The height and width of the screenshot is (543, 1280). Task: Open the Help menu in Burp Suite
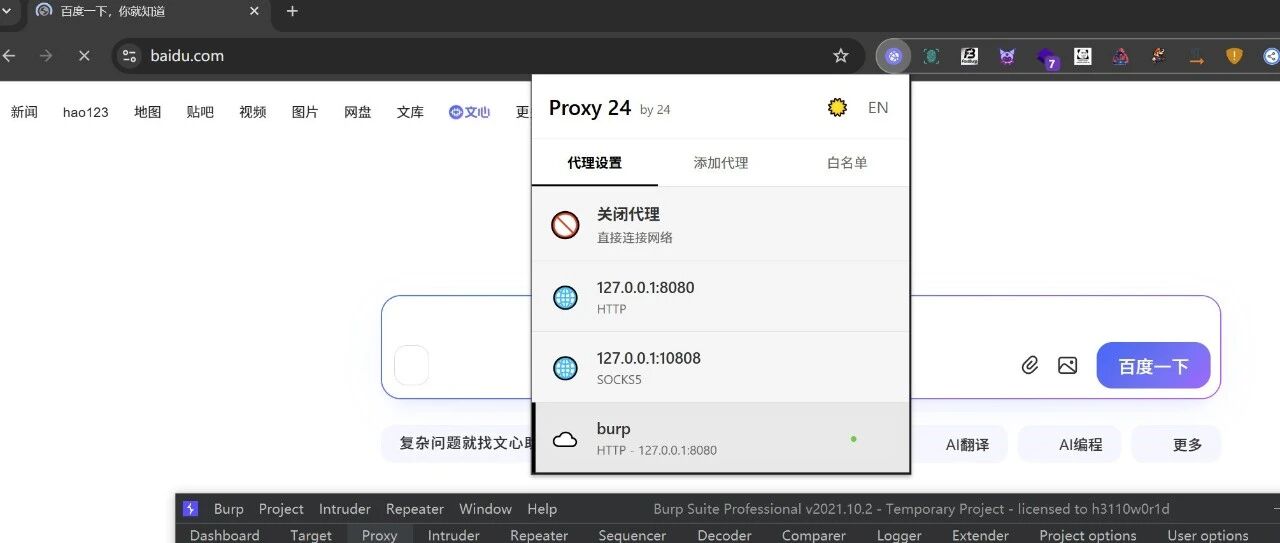click(x=542, y=509)
